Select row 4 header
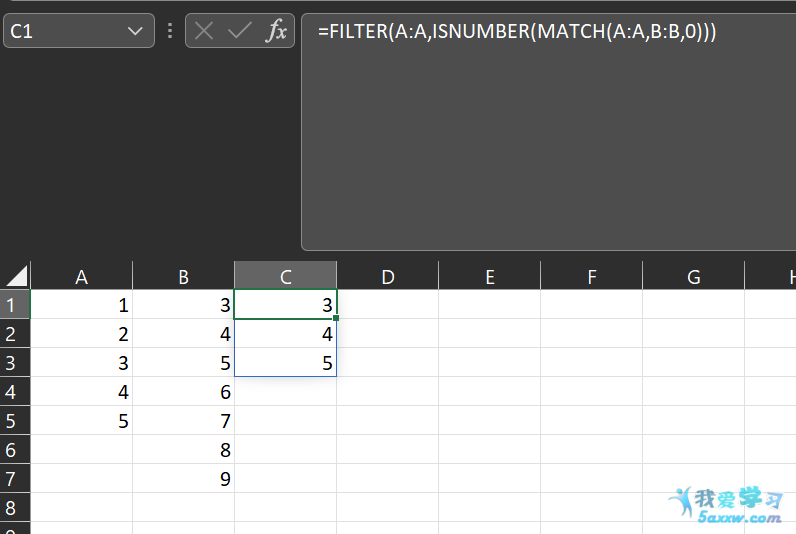Image resolution: width=796 pixels, height=534 pixels. point(15,391)
